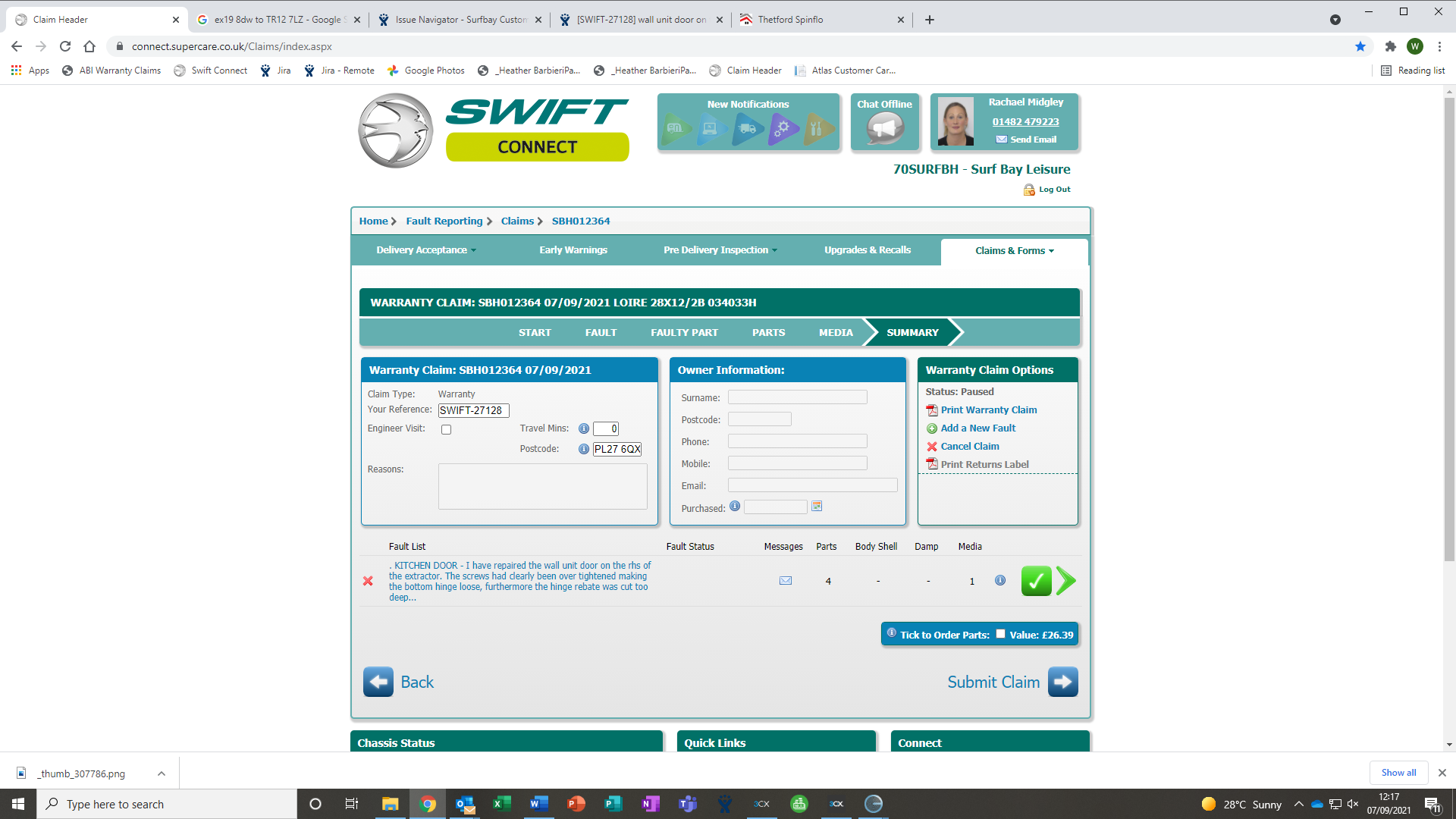Bookmark the page with the star icon

point(1360,46)
